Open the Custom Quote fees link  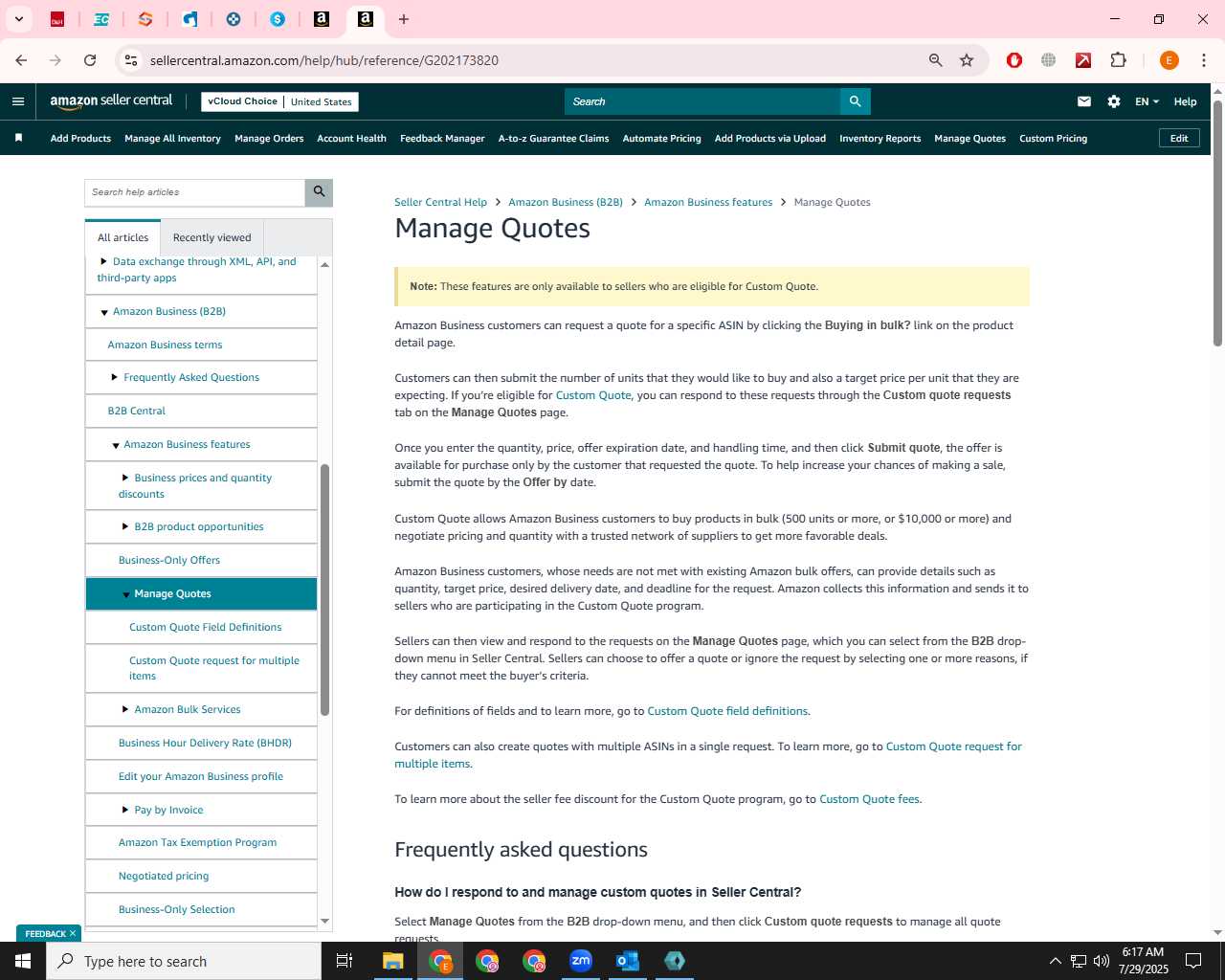click(869, 799)
